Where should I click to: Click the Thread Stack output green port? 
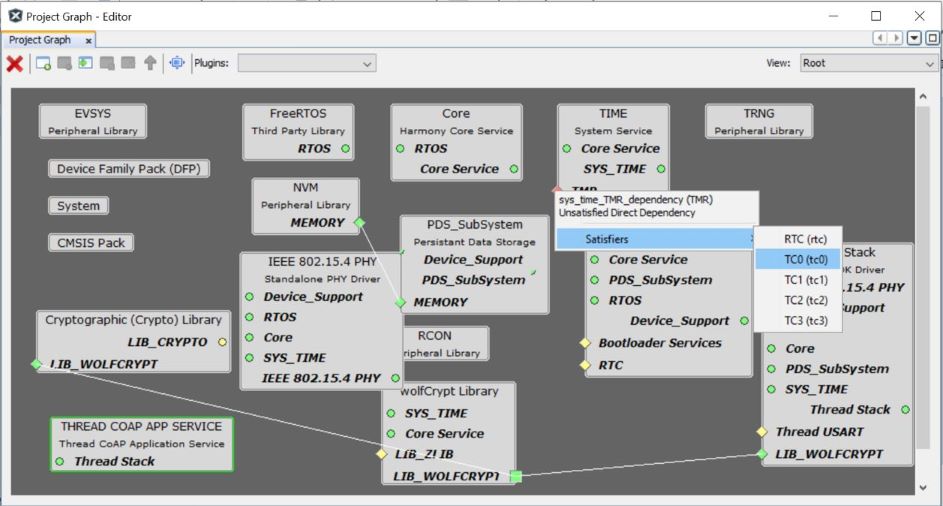905,410
